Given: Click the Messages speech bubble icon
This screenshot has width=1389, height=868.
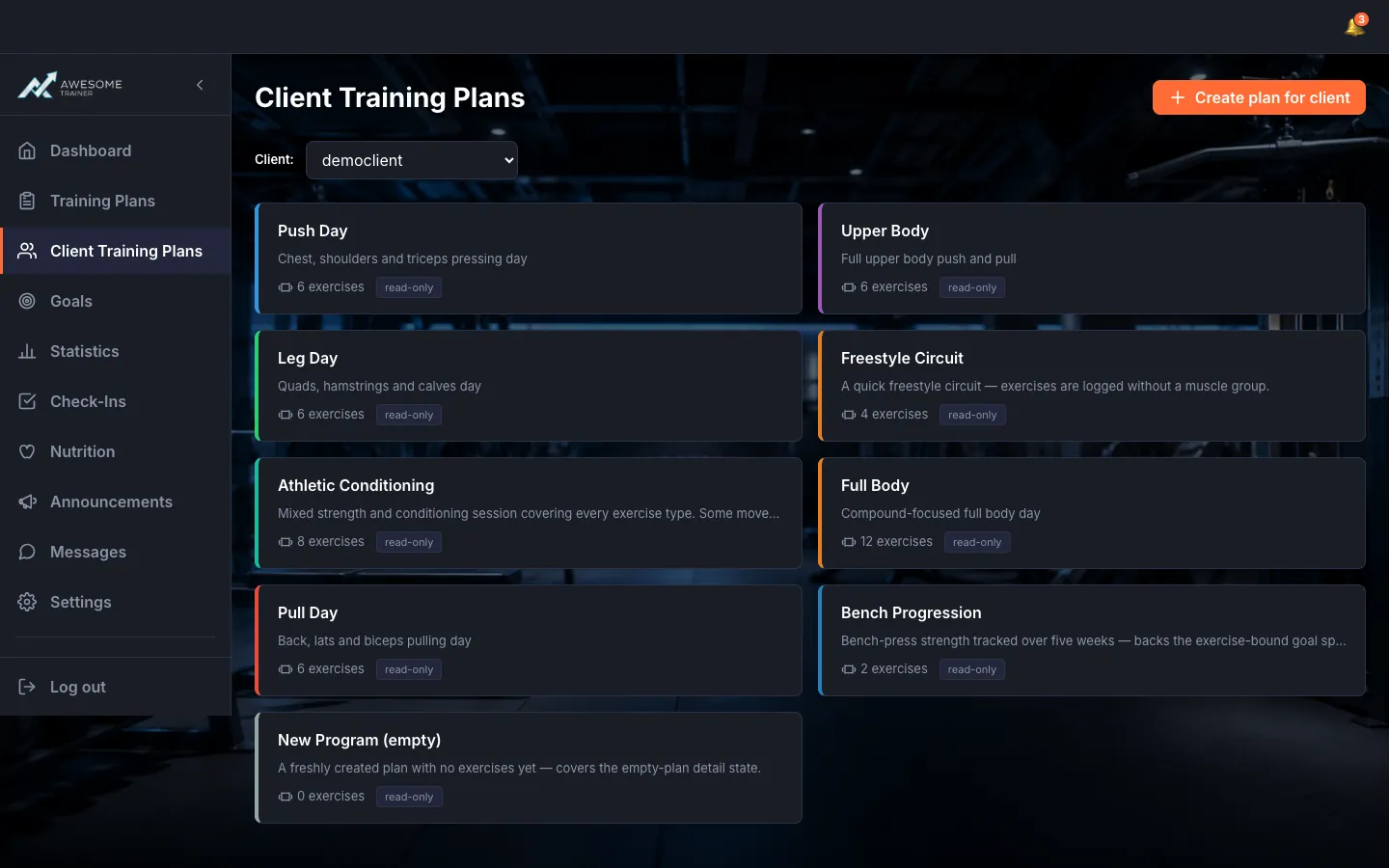Looking at the screenshot, I should [x=27, y=552].
